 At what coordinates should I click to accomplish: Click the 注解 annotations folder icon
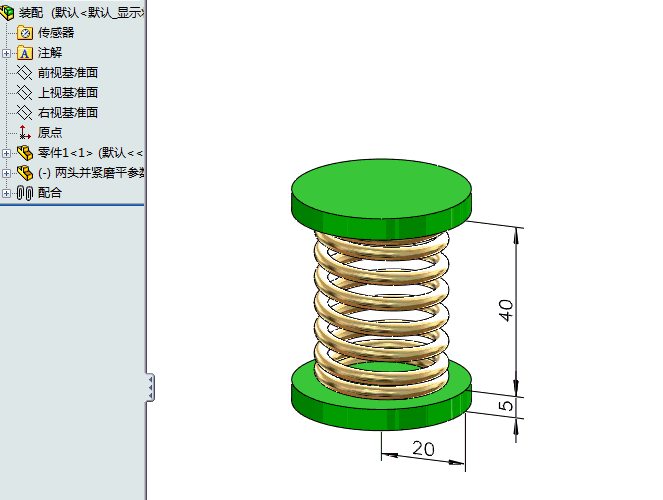click(25, 53)
